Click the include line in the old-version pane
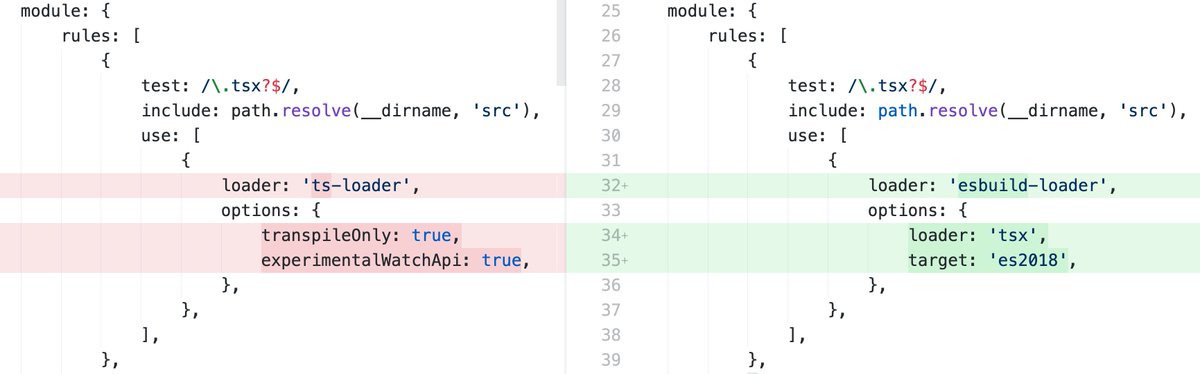Image resolution: width=1200 pixels, height=374 pixels. [x=340, y=111]
